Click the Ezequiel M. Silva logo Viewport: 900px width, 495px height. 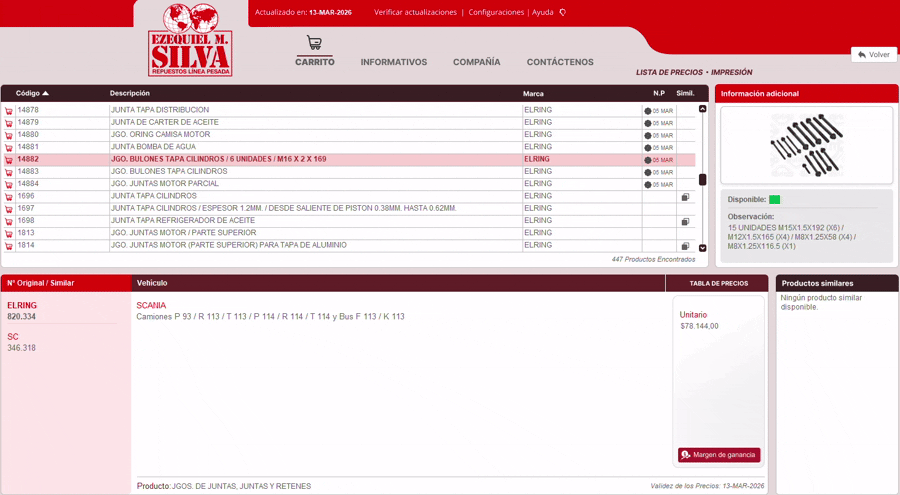190,40
